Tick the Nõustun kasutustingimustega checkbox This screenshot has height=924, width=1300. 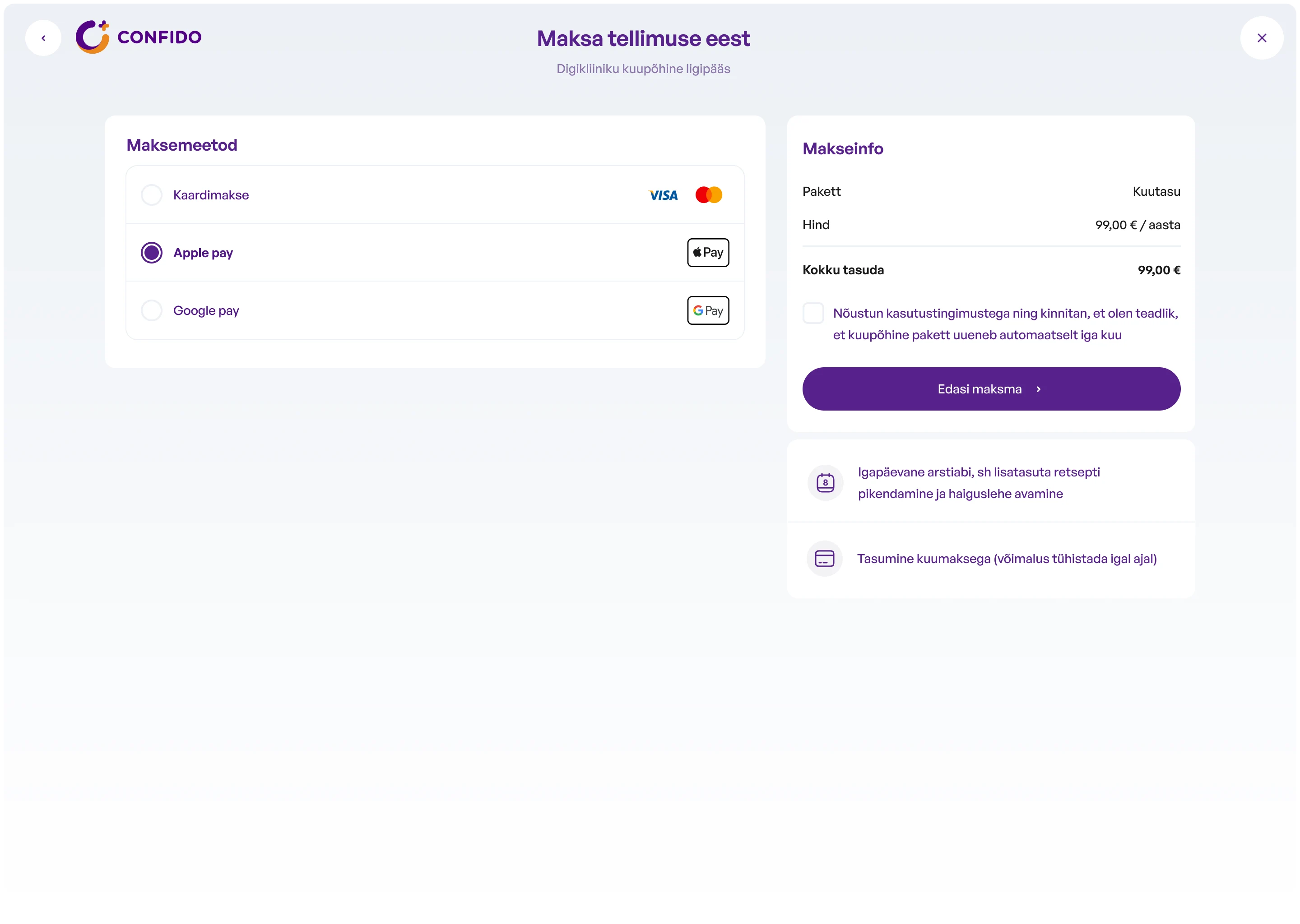(813, 314)
